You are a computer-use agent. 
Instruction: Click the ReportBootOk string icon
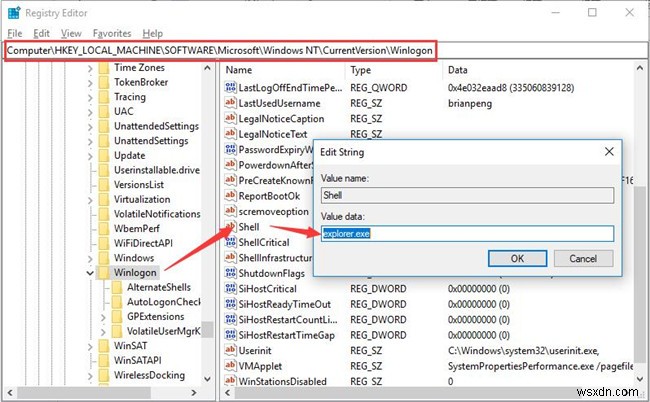[x=230, y=196]
